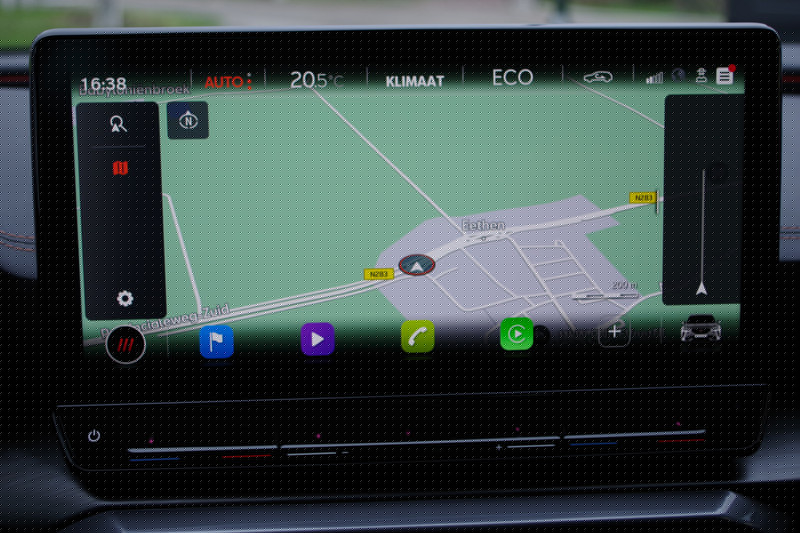Tap the red map view icon
This screenshot has height=533, width=800.
[x=120, y=168]
